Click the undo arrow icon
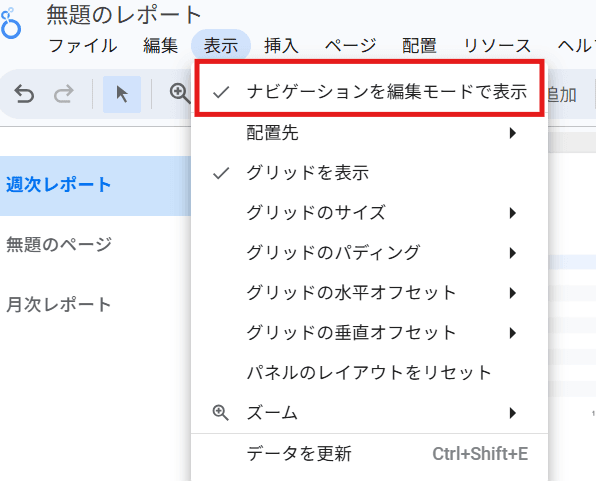Screen dimensions: 596x481 click(24, 94)
